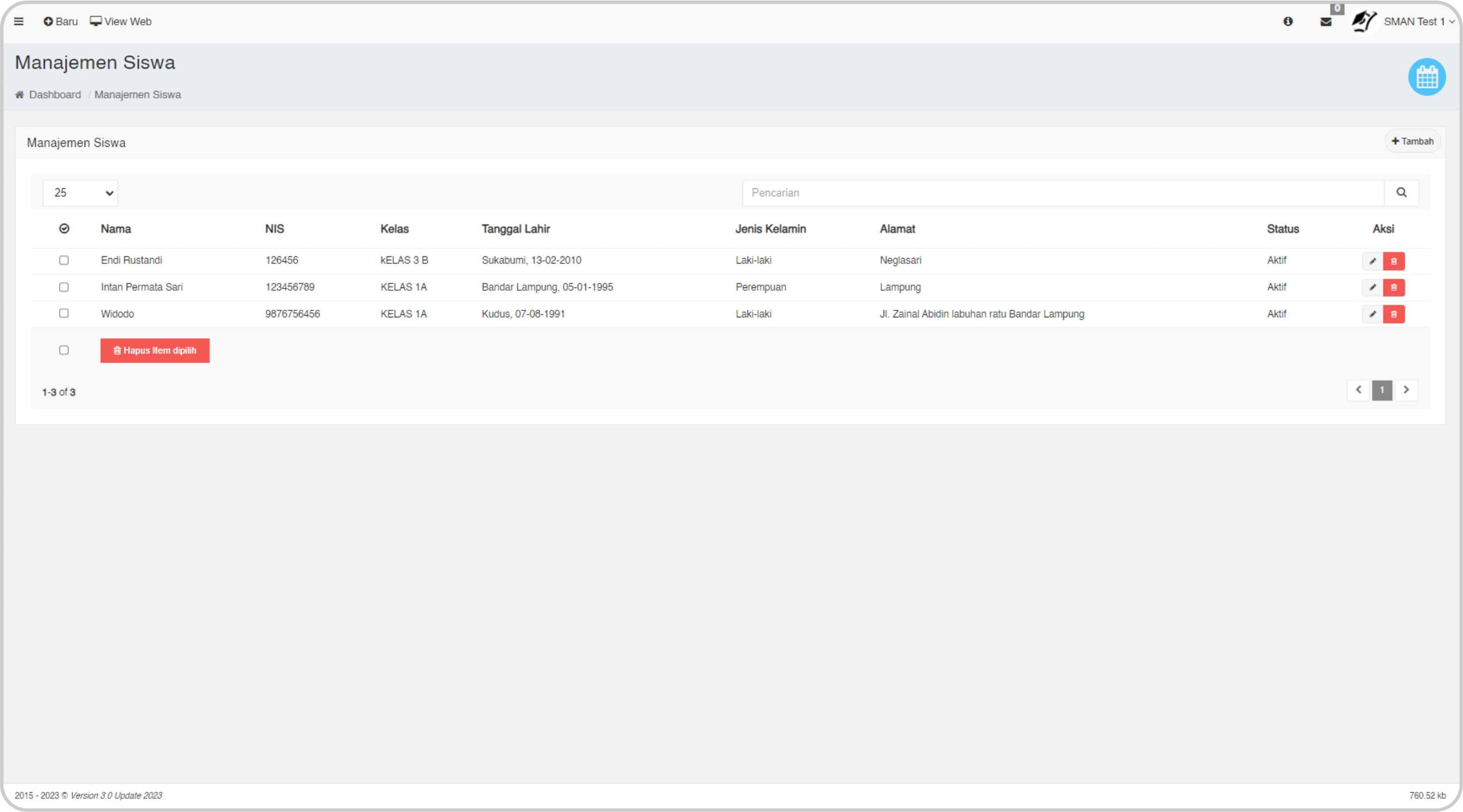Toggle the checkbox beside Hapus Item dipilih
The height and width of the screenshot is (812, 1463).
(x=64, y=350)
